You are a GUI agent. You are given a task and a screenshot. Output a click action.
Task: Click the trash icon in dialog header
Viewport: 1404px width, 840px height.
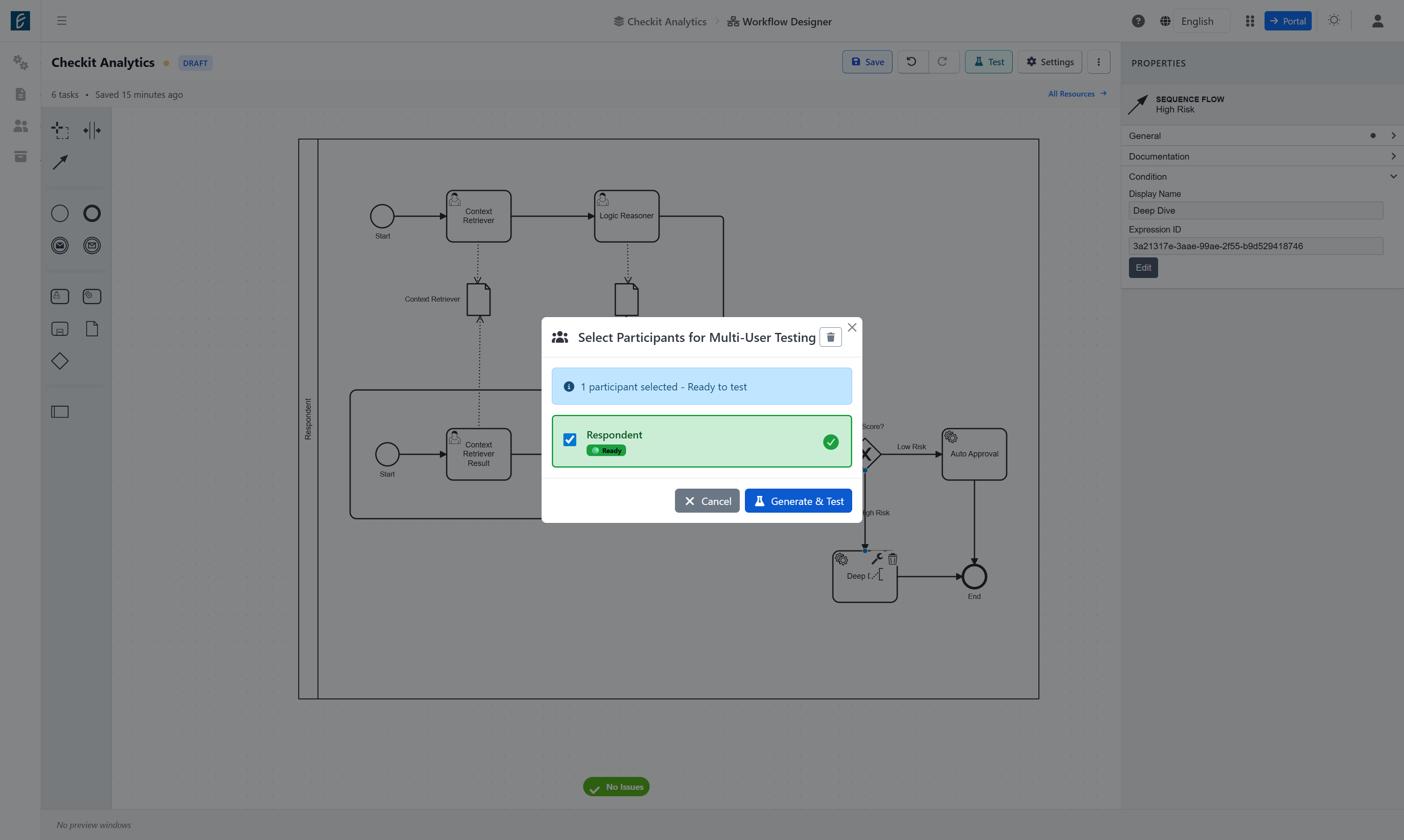click(x=830, y=337)
